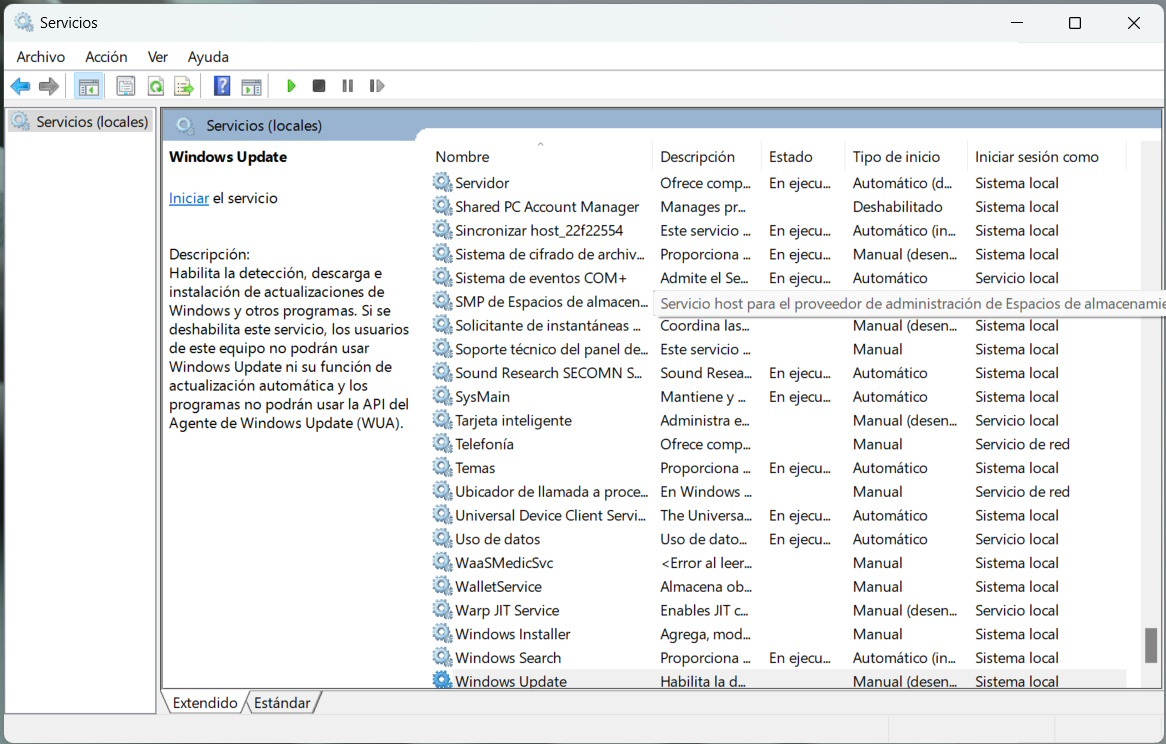Select the Sistema de cifrado de archiv... row
1166x744 pixels.
pyautogui.click(x=779, y=254)
